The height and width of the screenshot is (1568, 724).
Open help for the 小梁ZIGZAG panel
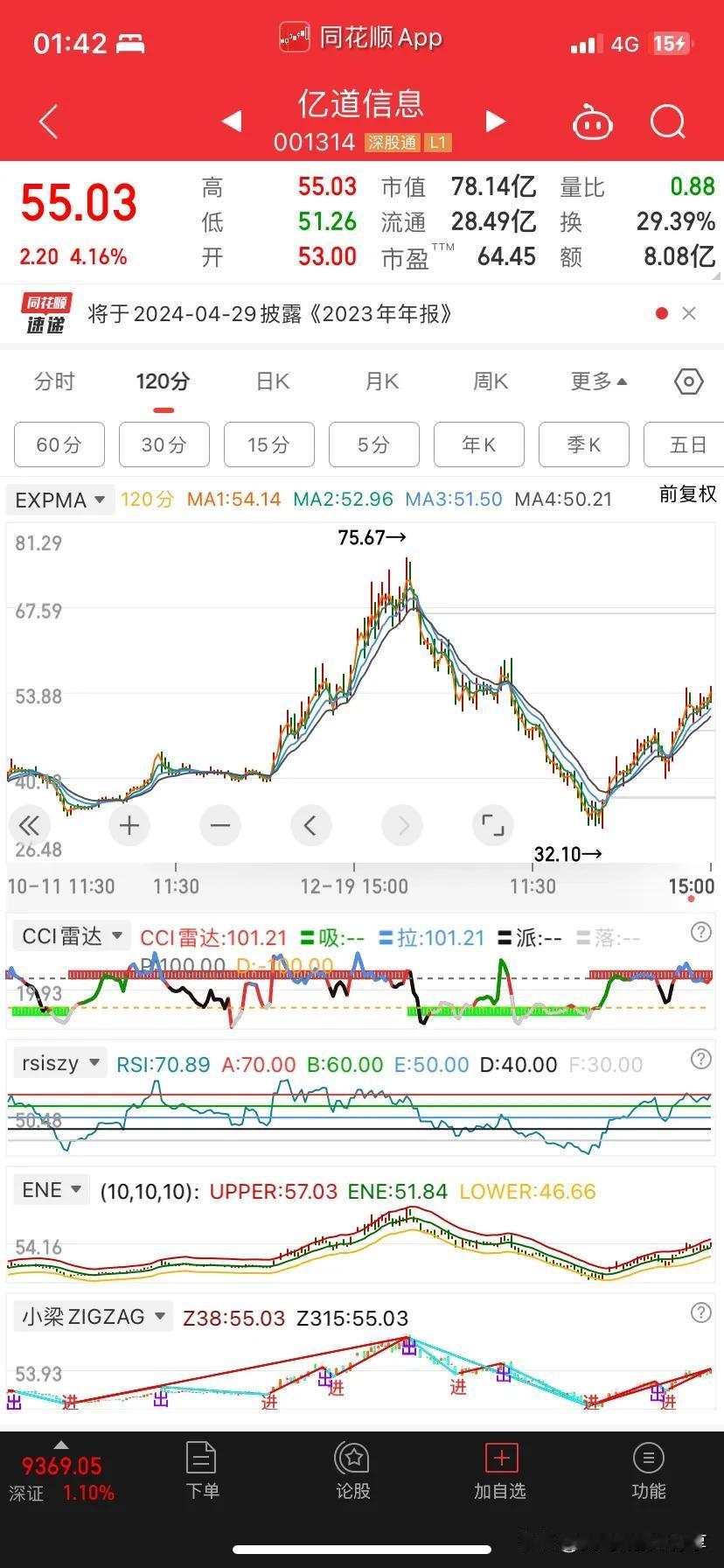(x=700, y=1312)
